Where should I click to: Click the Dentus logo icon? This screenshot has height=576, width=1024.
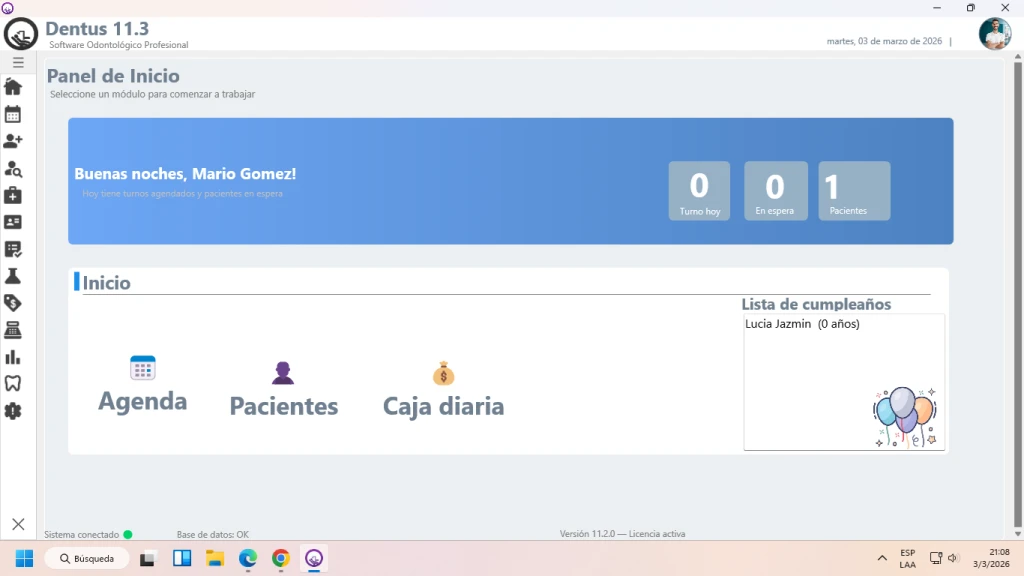coord(21,34)
